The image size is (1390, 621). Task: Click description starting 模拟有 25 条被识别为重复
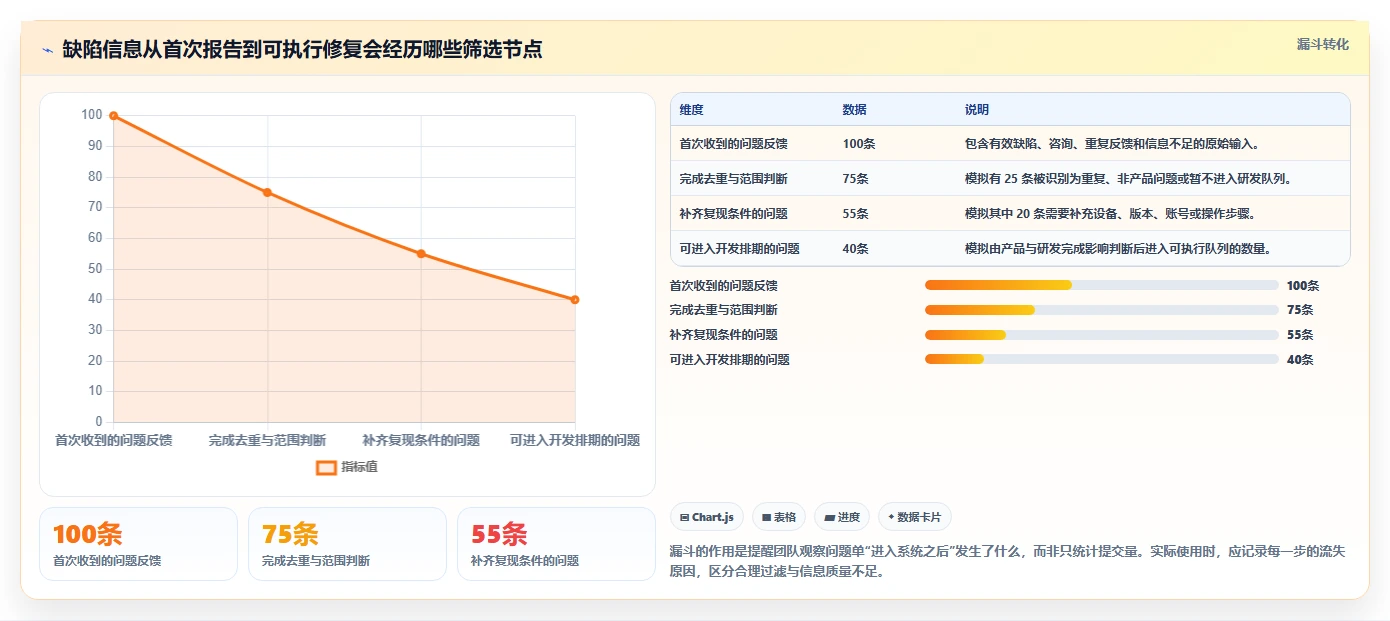[x=1130, y=179]
